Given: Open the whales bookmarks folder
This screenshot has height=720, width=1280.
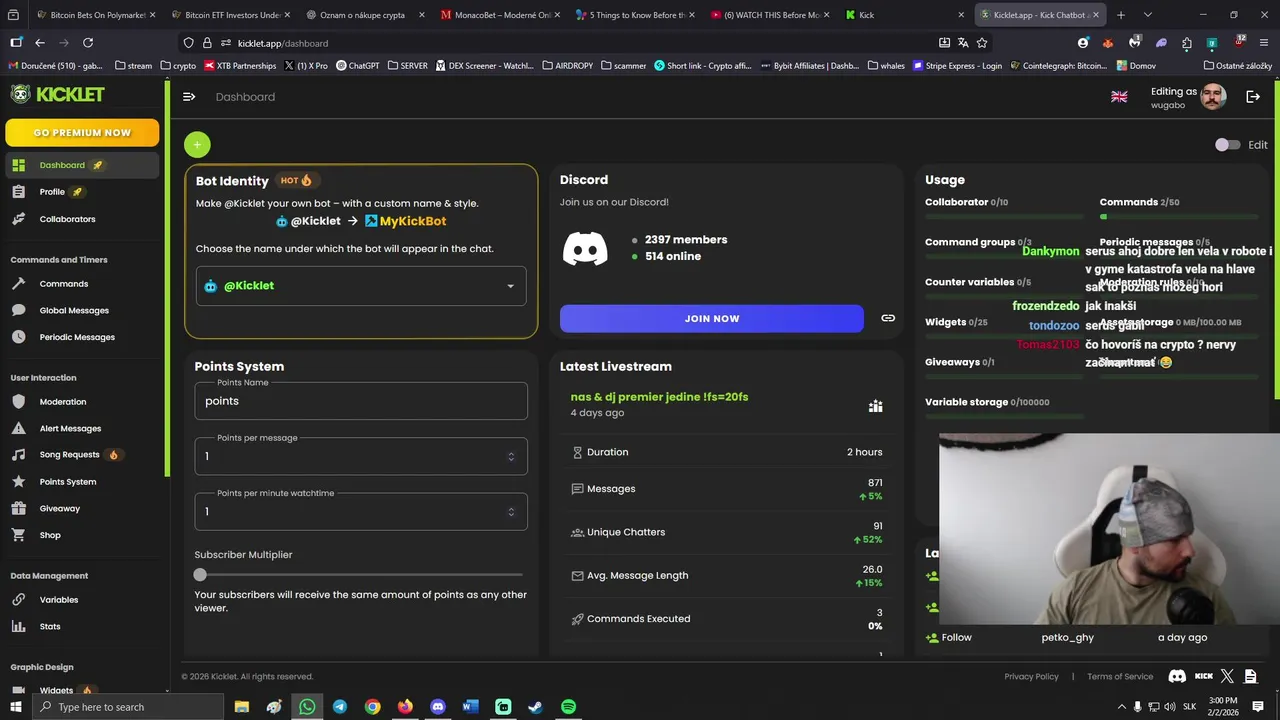Looking at the screenshot, I should [x=886, y=66].
